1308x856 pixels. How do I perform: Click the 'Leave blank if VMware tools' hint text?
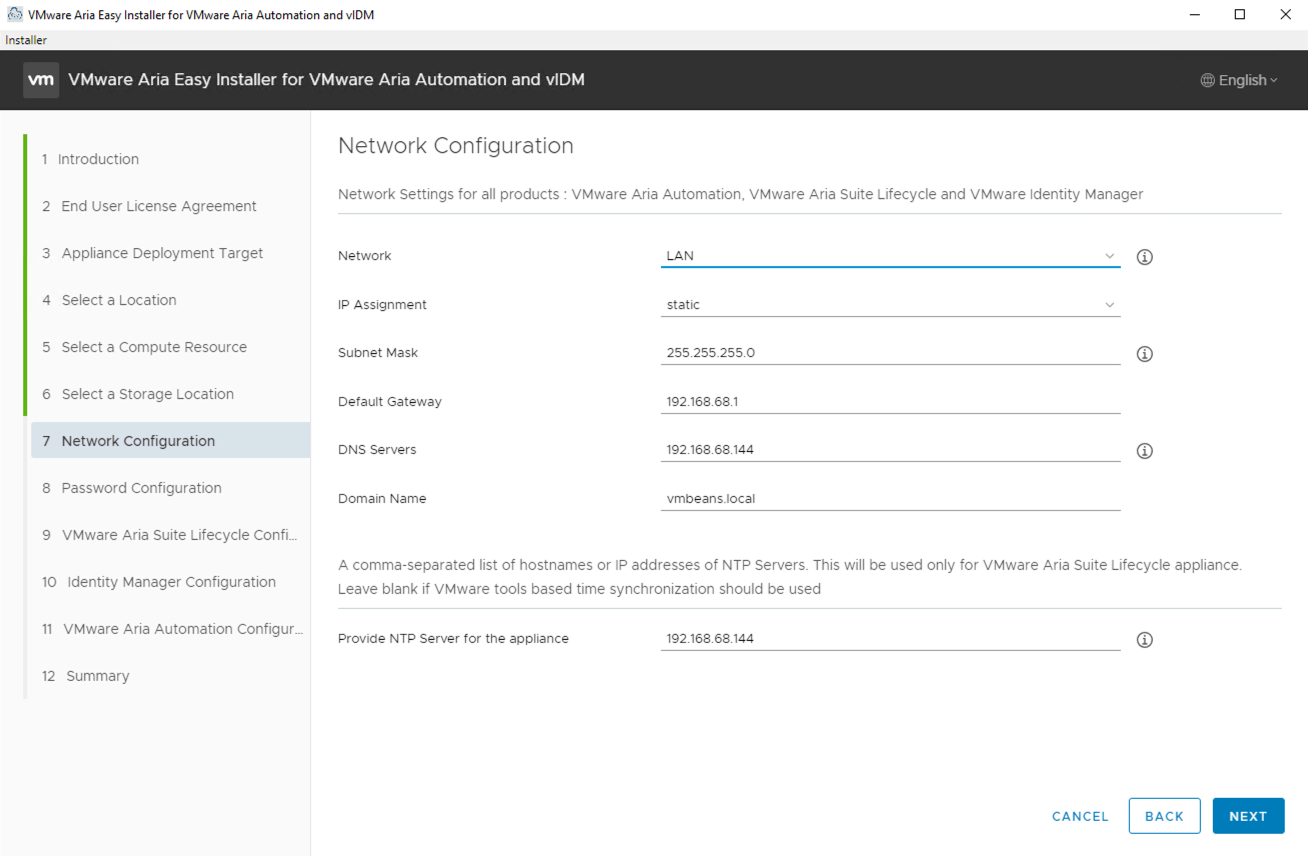click(579, 589)
